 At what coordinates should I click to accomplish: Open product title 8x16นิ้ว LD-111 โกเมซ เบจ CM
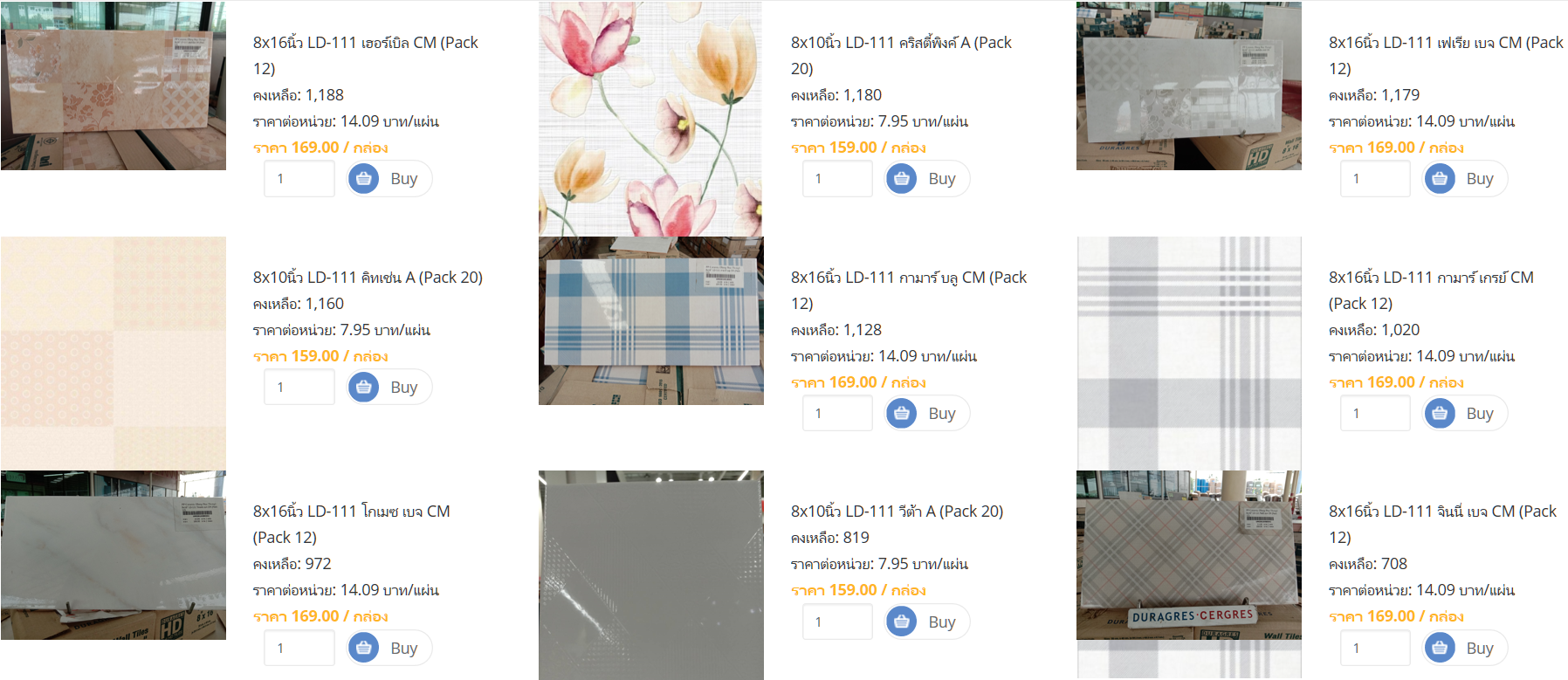(352, 524)
